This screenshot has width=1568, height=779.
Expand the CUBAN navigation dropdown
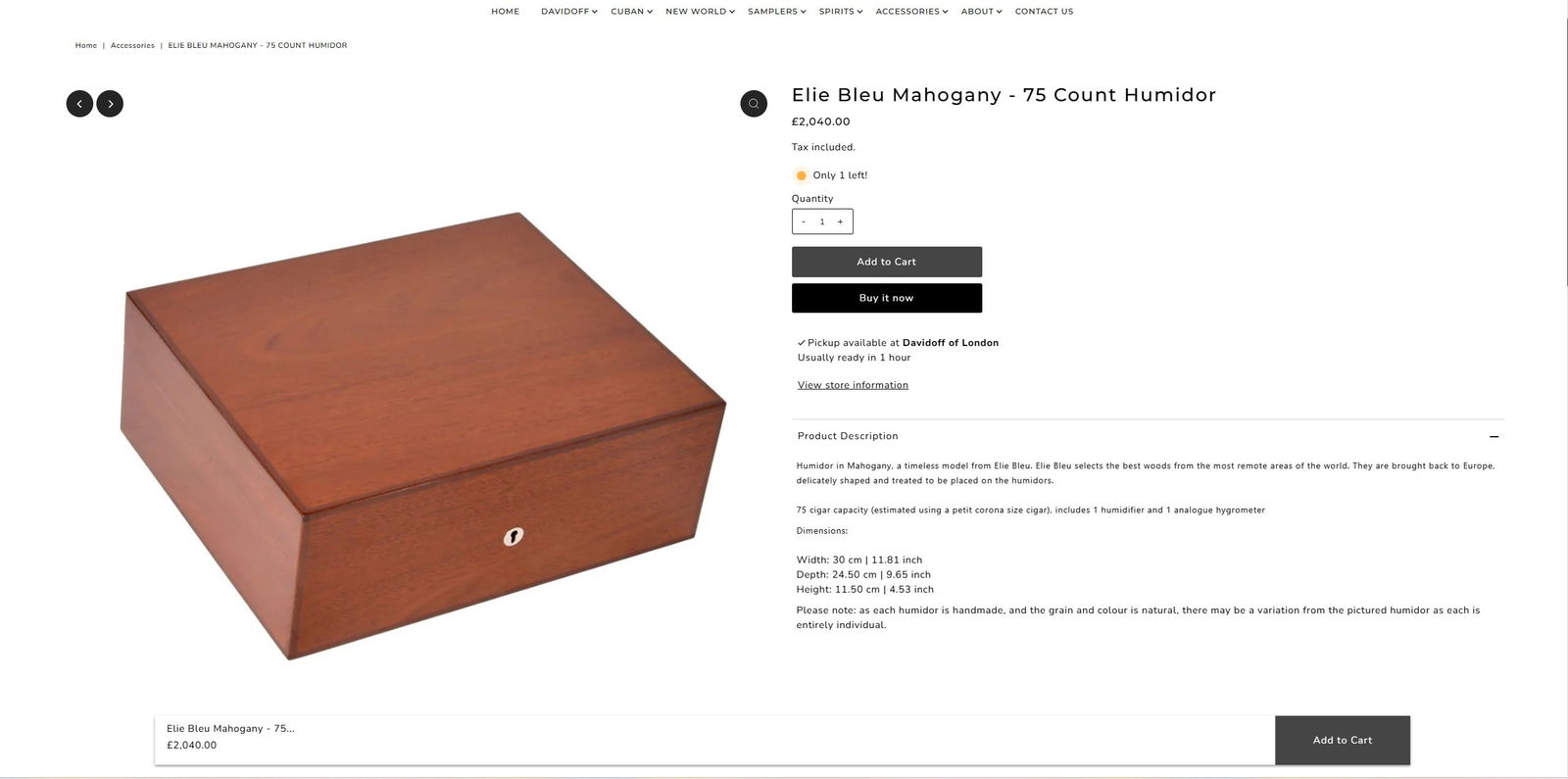(630, 11)
